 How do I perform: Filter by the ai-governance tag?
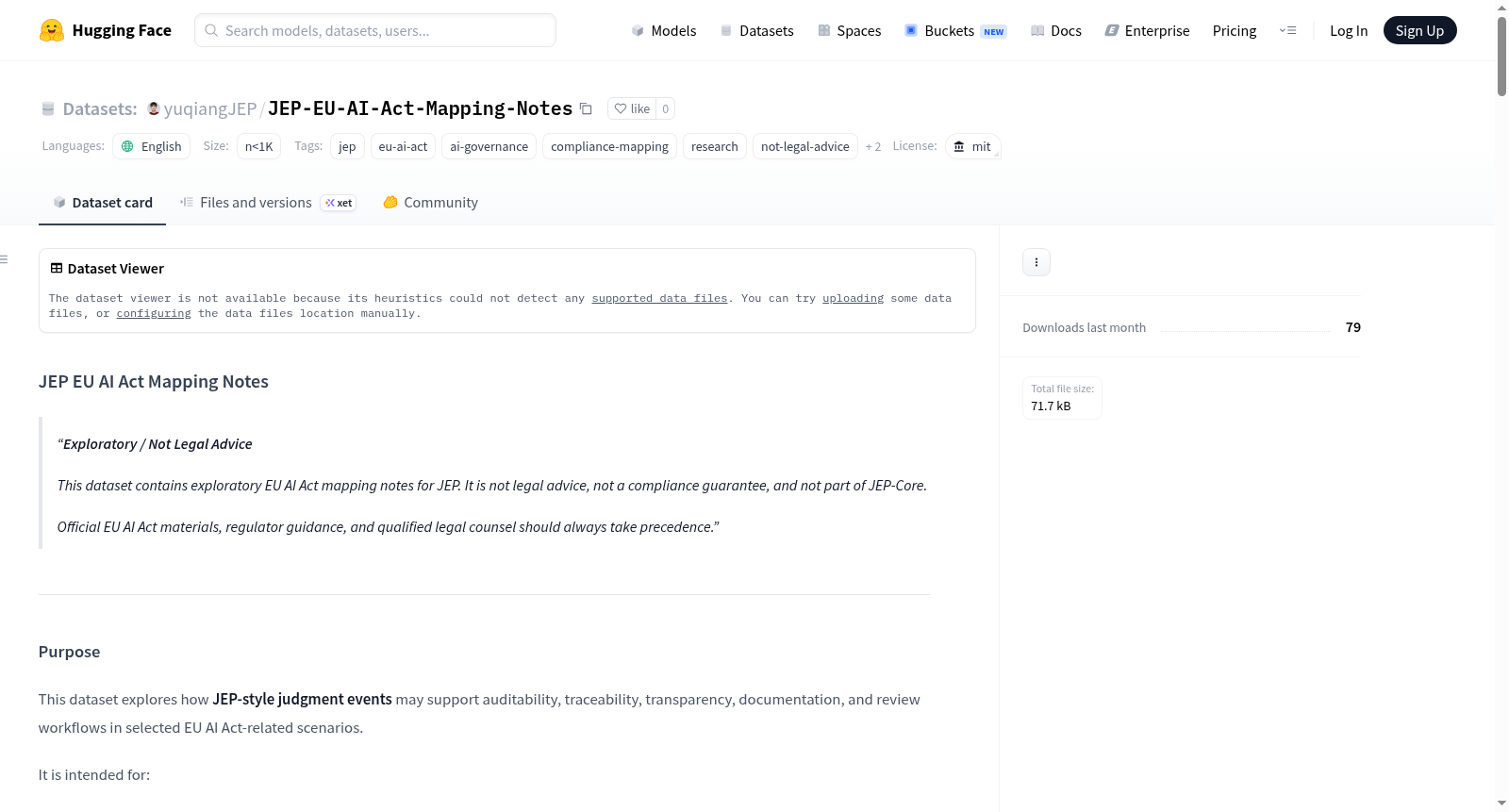[x=489, y=146]
